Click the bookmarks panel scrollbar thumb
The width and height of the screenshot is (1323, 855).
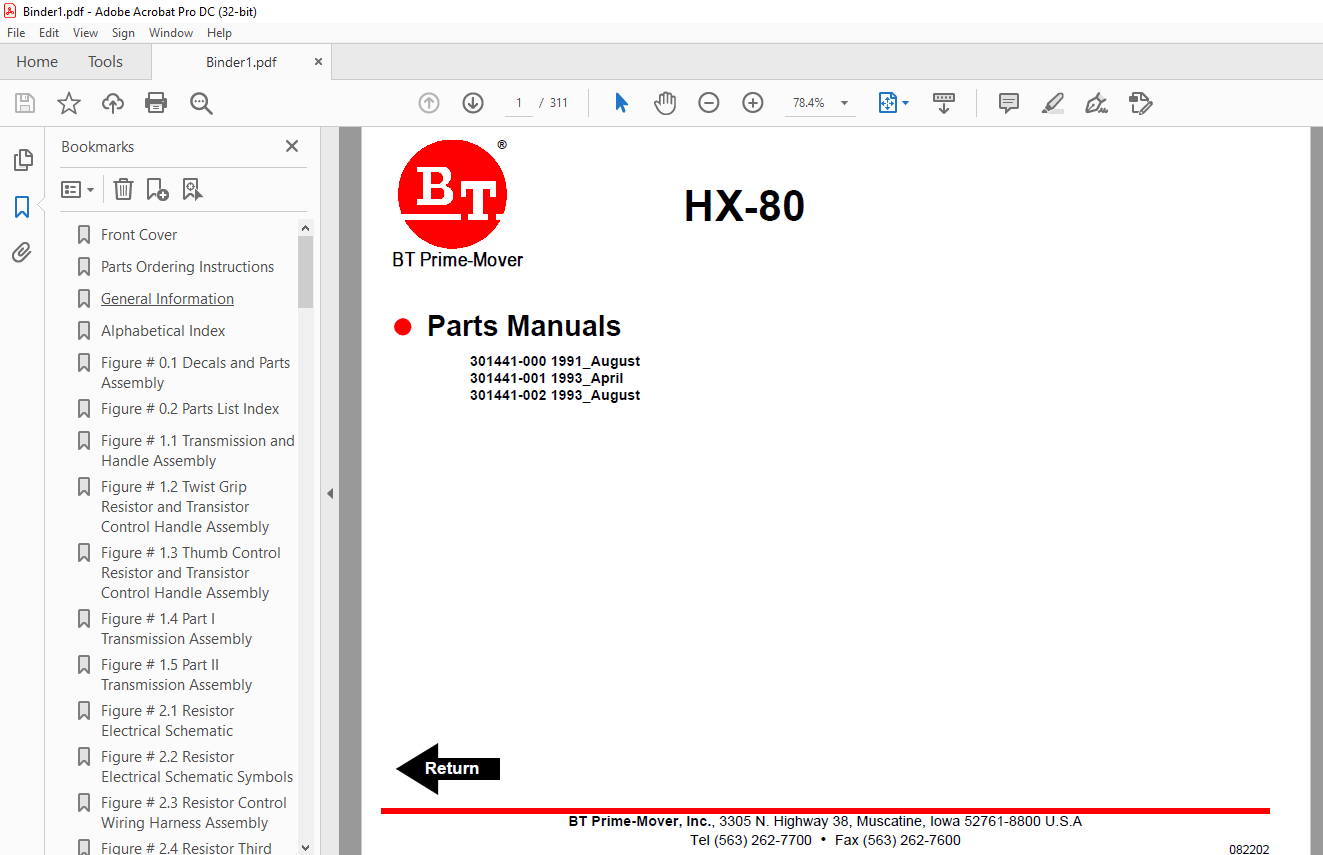[306, 272]
